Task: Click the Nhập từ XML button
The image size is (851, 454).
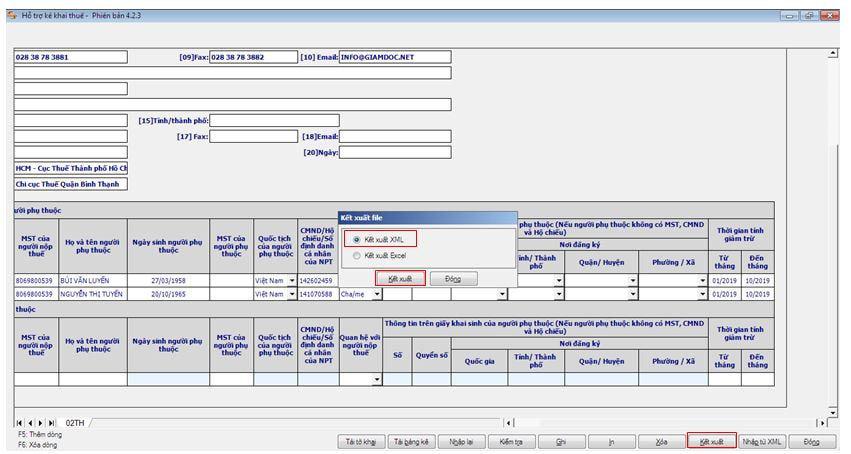Action: coord(762,441)
